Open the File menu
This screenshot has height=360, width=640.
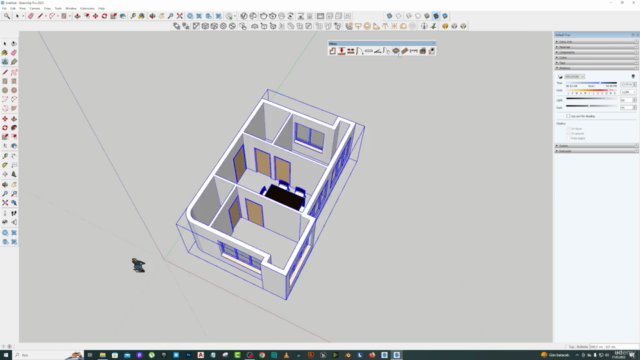coord(4,8)
